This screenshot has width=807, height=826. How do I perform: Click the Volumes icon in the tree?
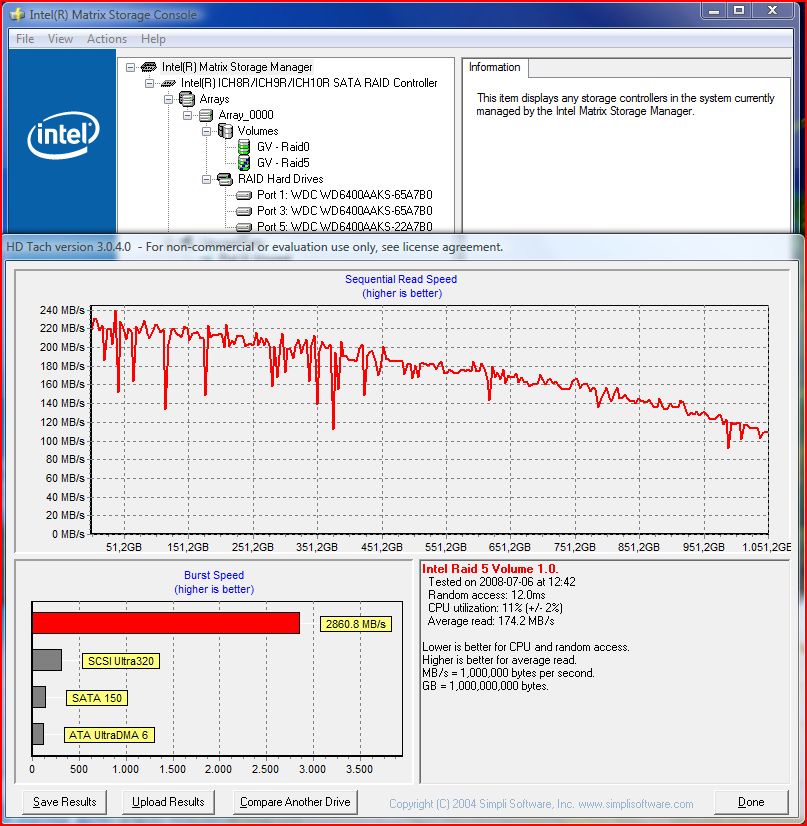click(225, 131)
